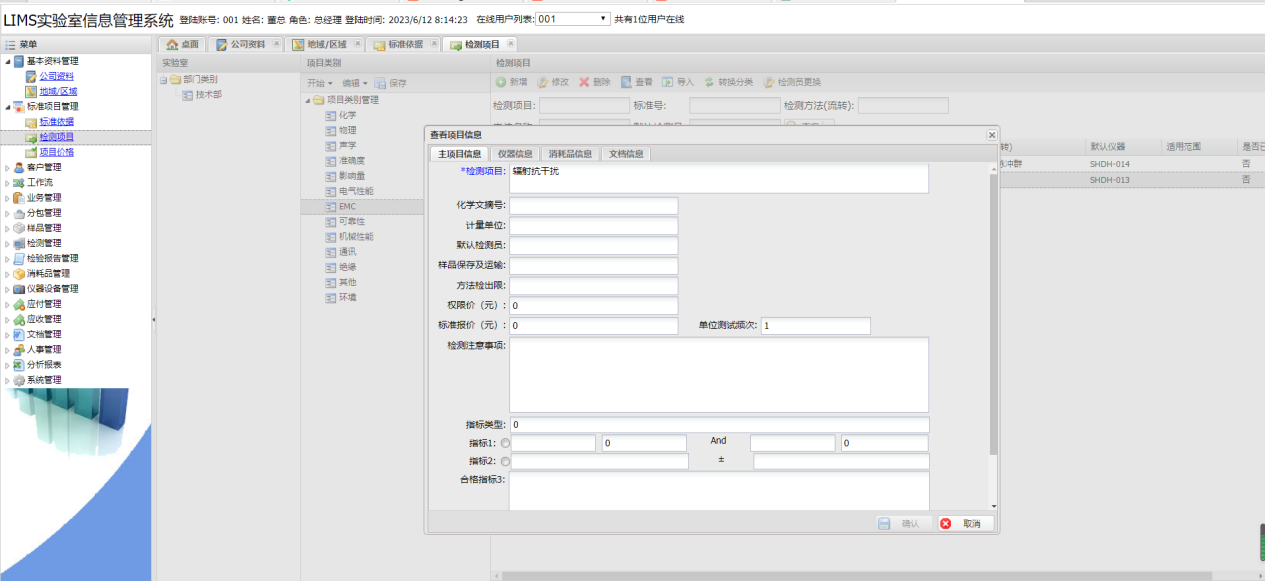Click the 检验报告管理 module icon
This screenshot has height=581, width=1265.
pos(19,258)
